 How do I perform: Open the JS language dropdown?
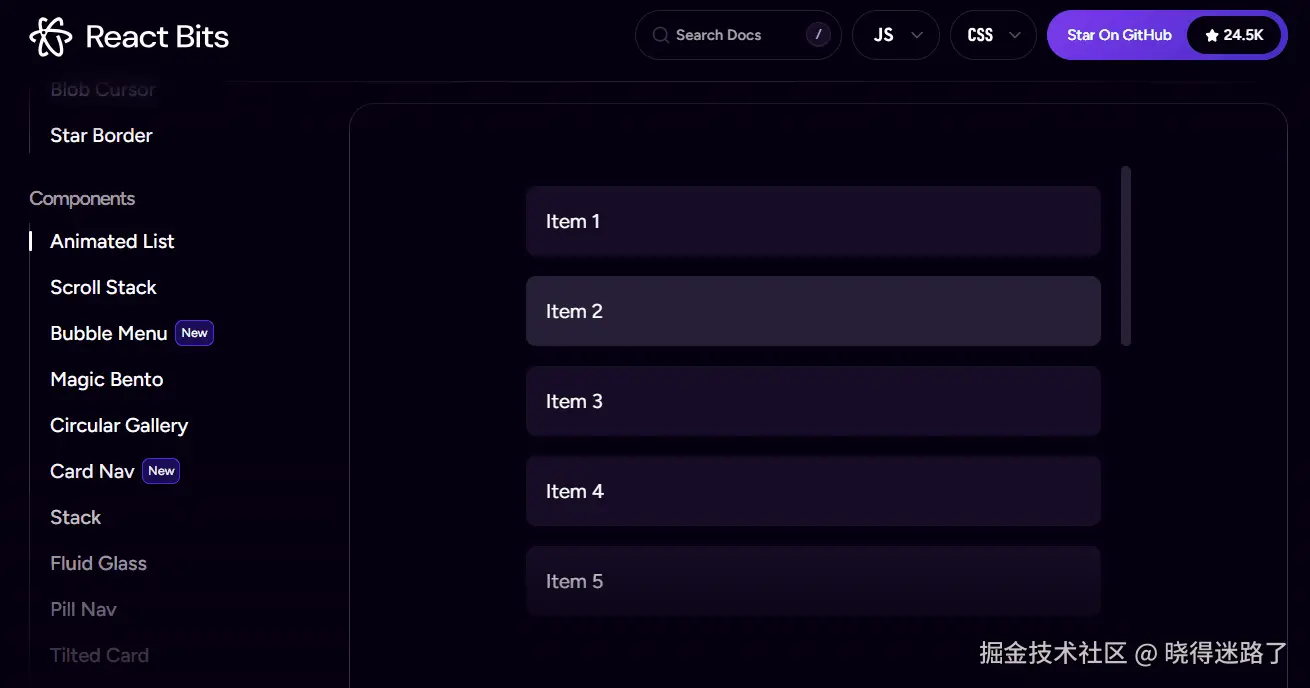895,35
